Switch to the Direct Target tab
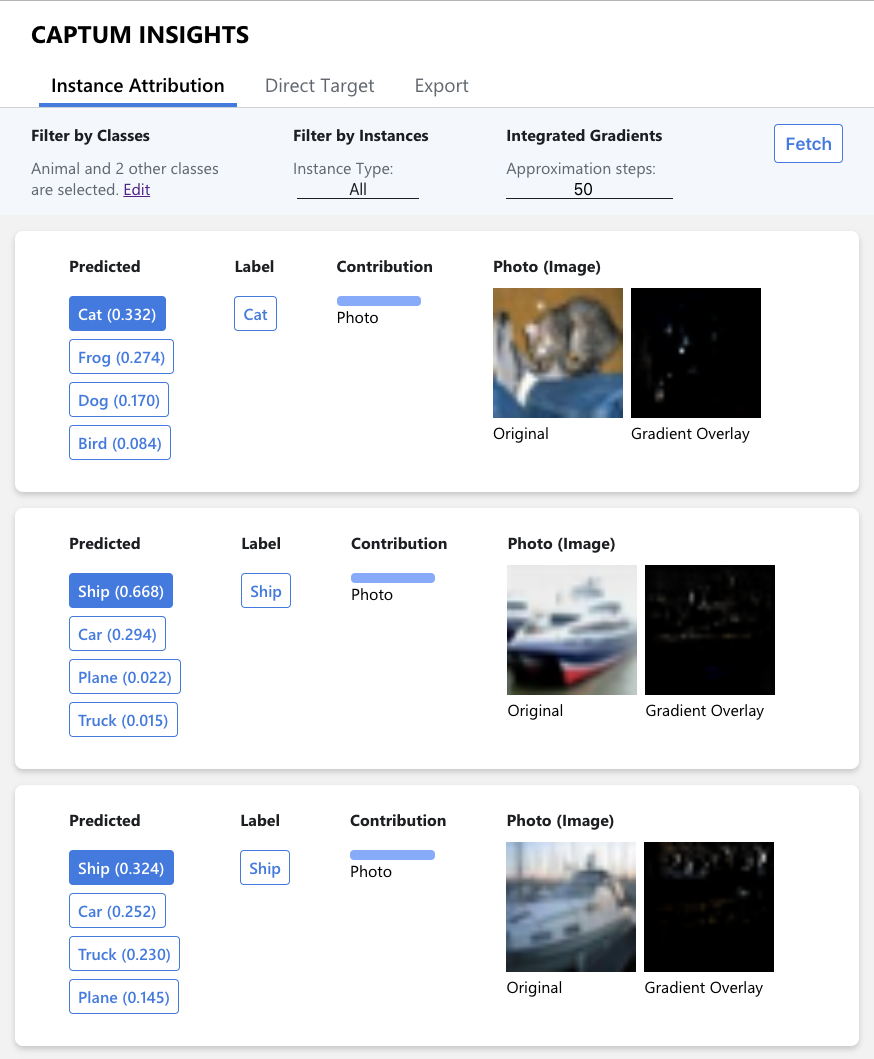Image resolution: width=874 pixels, height=1059 pixels. click(319, 86)
